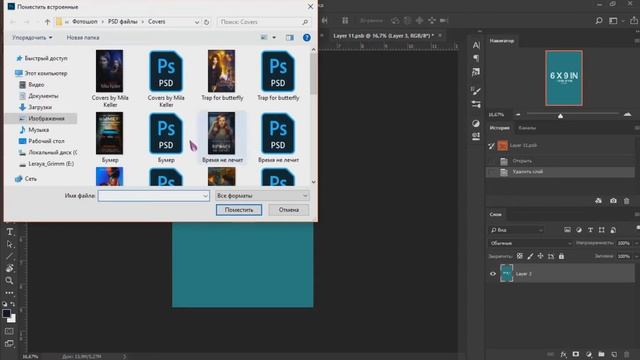Toggle smart object filter icon
Viewport: 640px width, 360px height.
[x=613, y=230]
